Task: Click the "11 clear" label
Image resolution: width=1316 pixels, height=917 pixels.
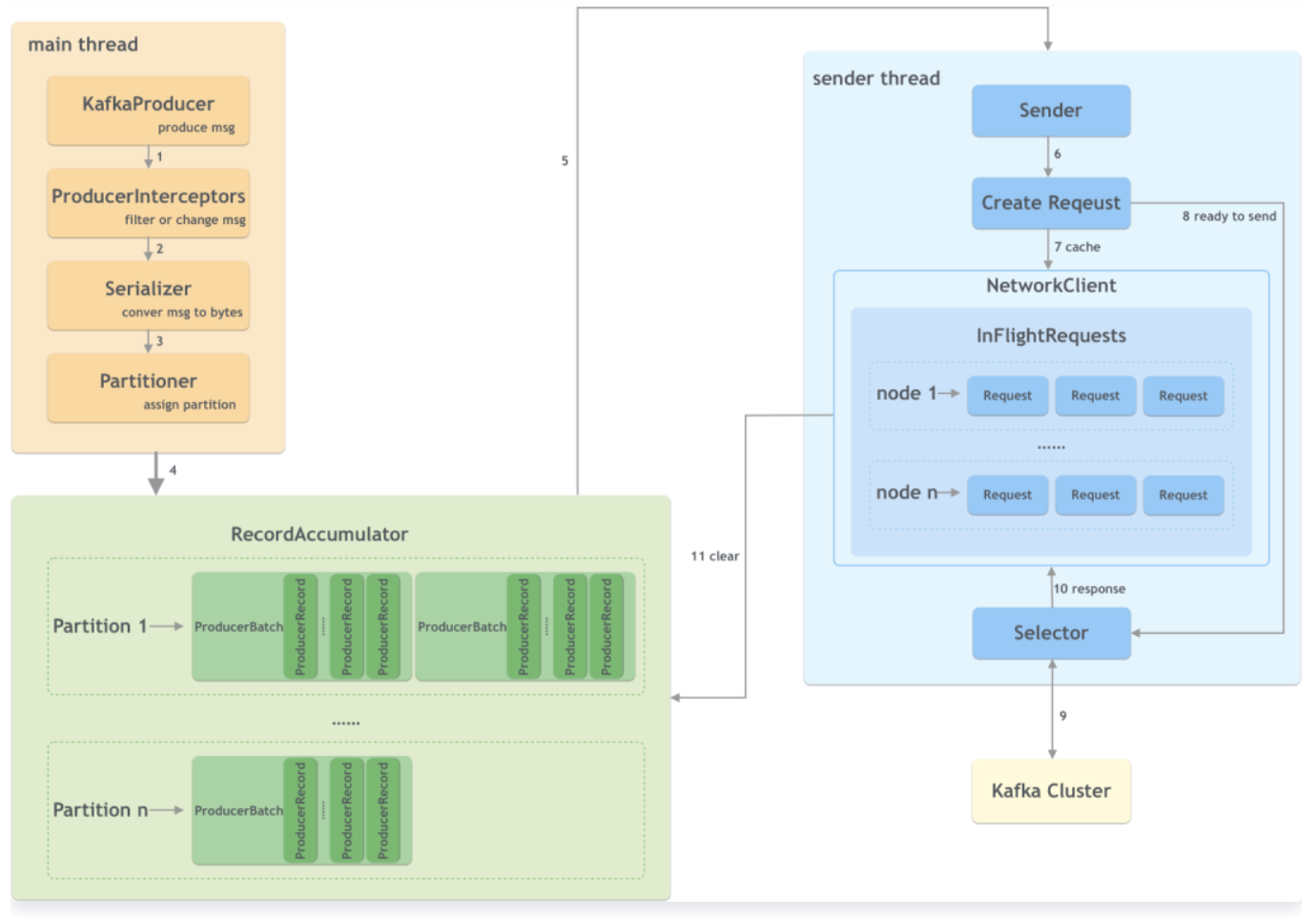Action: coord(715,557)
